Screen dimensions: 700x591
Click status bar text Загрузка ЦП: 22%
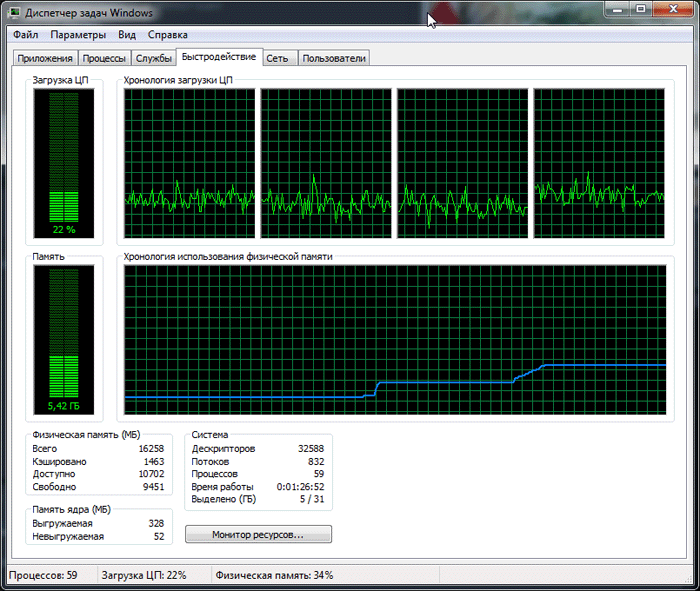tap(144, 575)
